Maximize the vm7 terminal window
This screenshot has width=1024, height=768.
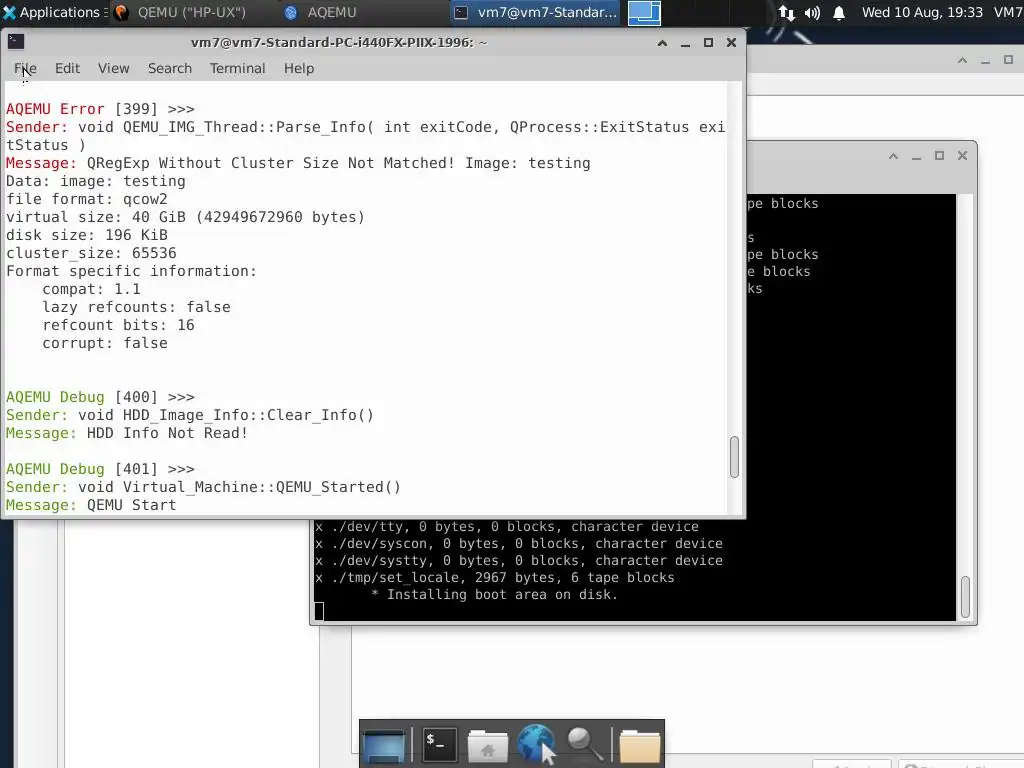coord(708,43)
